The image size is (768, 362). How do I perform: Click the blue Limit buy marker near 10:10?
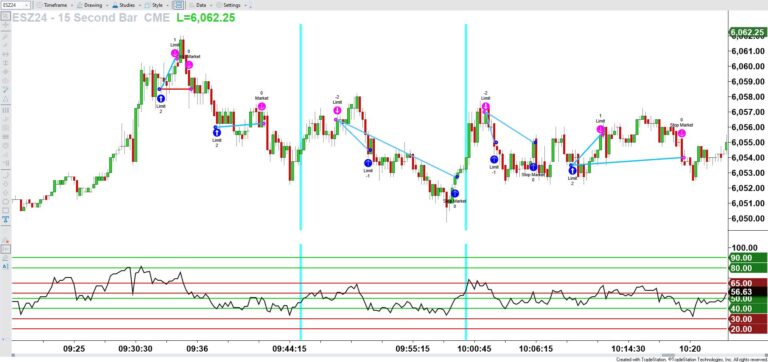pos(572,170)
